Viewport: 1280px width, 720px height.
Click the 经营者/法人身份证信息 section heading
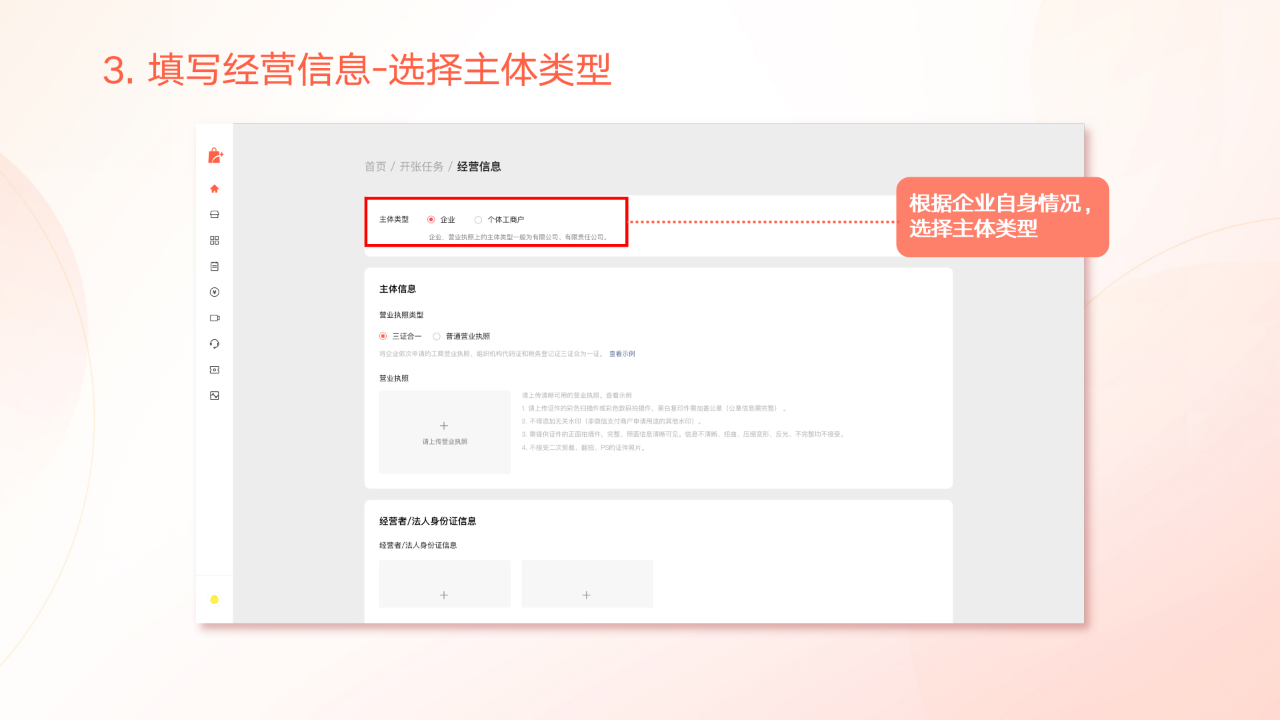(428, 521)
